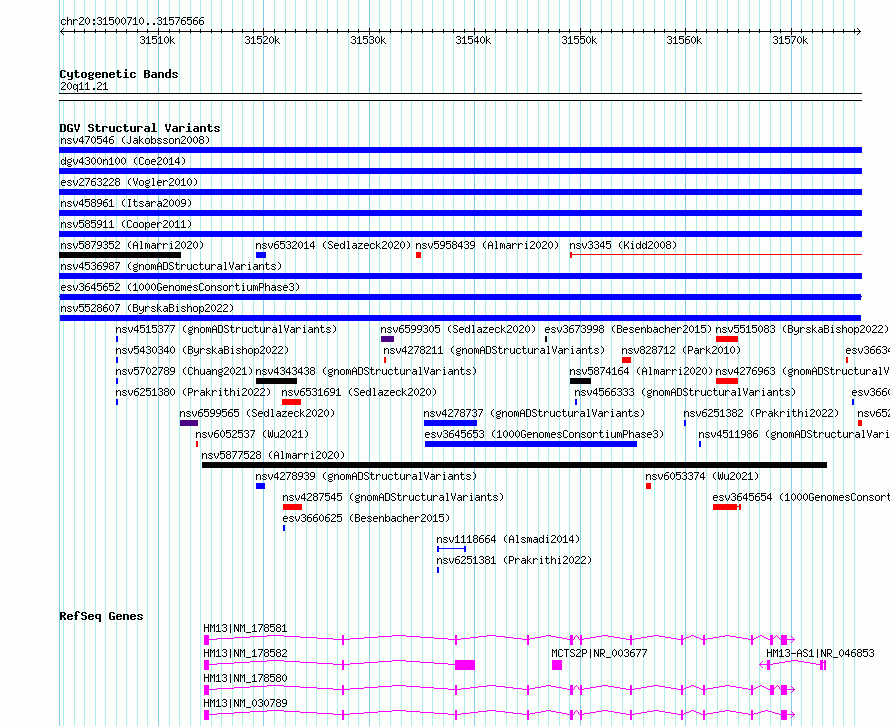Click nsv4566333 gnomAD variant label
The image size is (890, 726).
685,392
